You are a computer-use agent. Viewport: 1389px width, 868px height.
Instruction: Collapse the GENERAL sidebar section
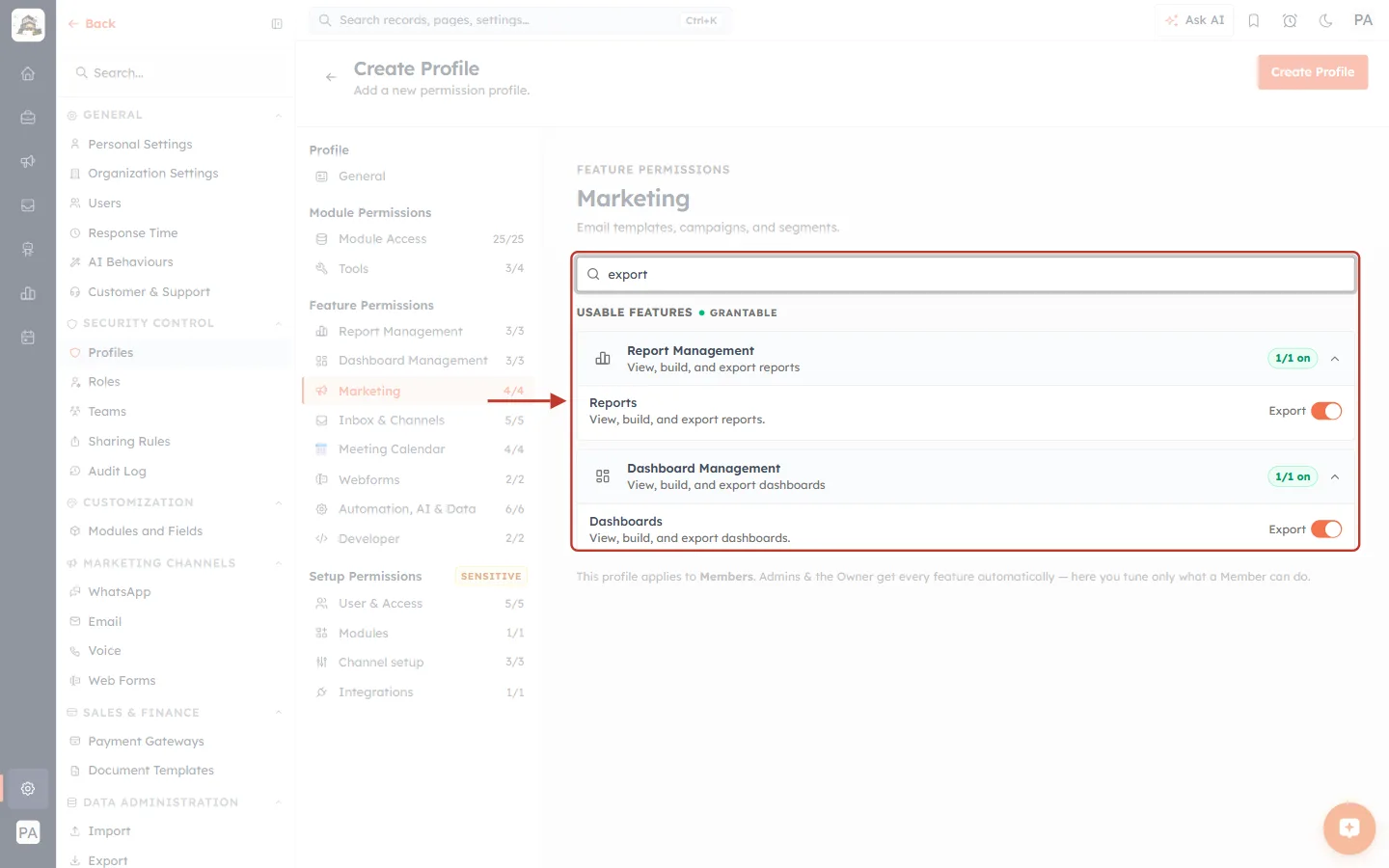[x=279, y=116]
